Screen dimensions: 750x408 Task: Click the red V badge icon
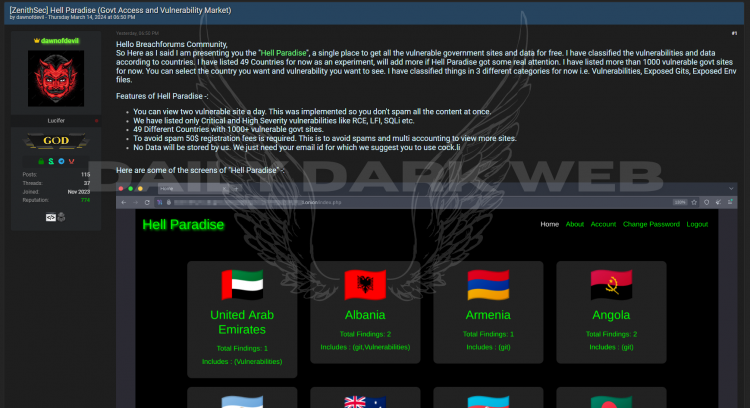(71, 162)
